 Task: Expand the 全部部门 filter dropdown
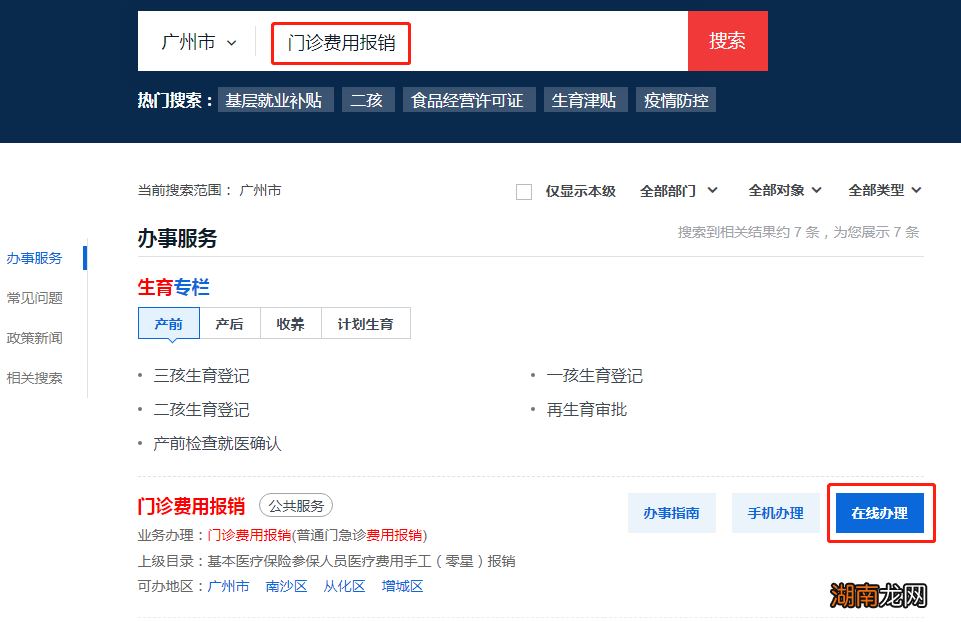(678, 190)
